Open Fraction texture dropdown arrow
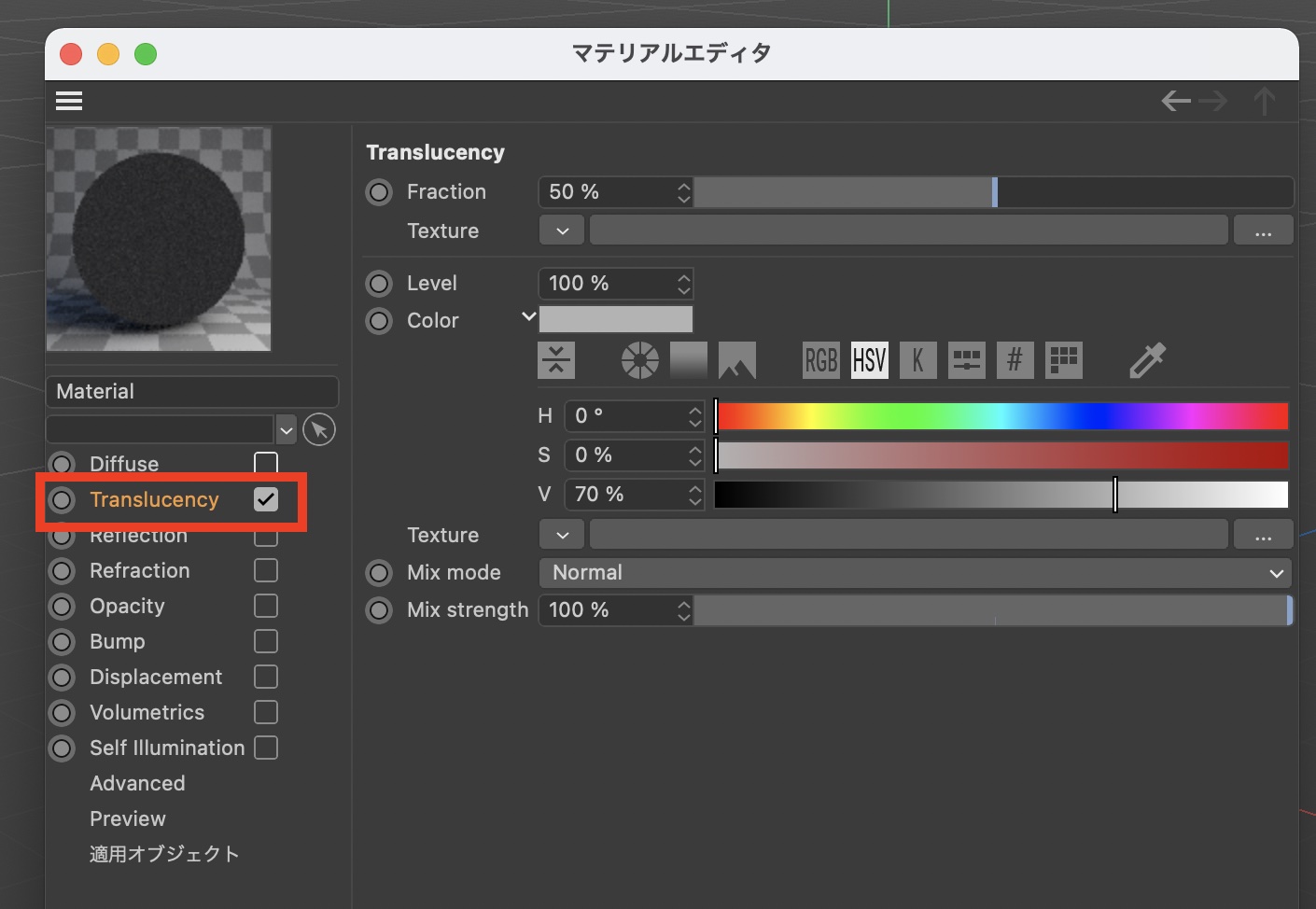Screen dimensions: 1316x909 pos(562,231)
